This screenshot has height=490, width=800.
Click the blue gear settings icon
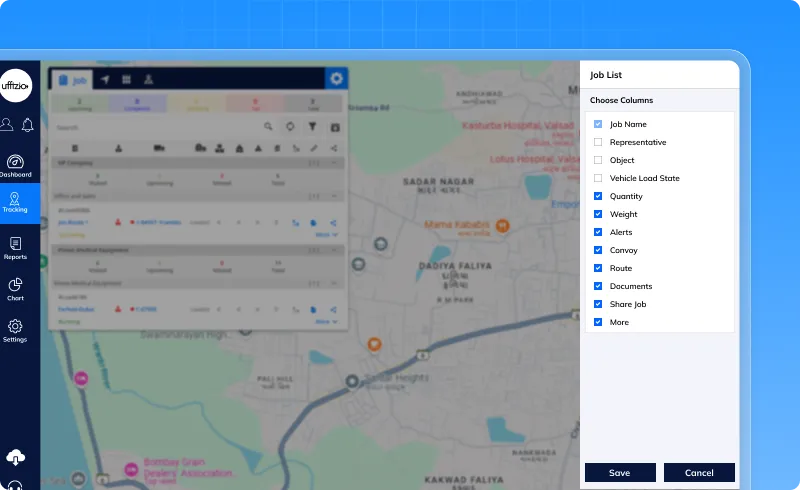[x=337, y=79]
